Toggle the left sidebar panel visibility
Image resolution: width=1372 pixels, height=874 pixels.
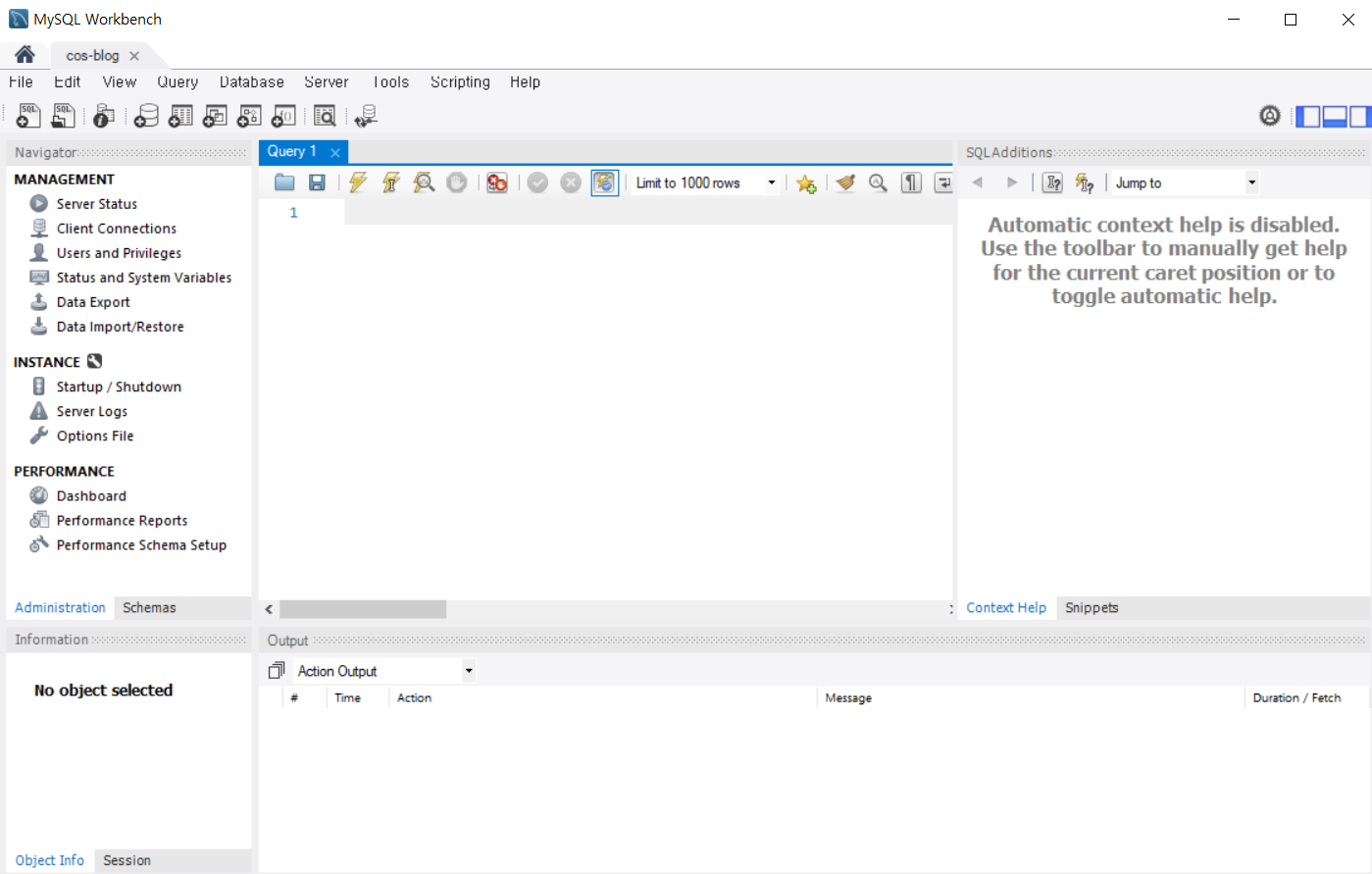(x=1308, y=117)
